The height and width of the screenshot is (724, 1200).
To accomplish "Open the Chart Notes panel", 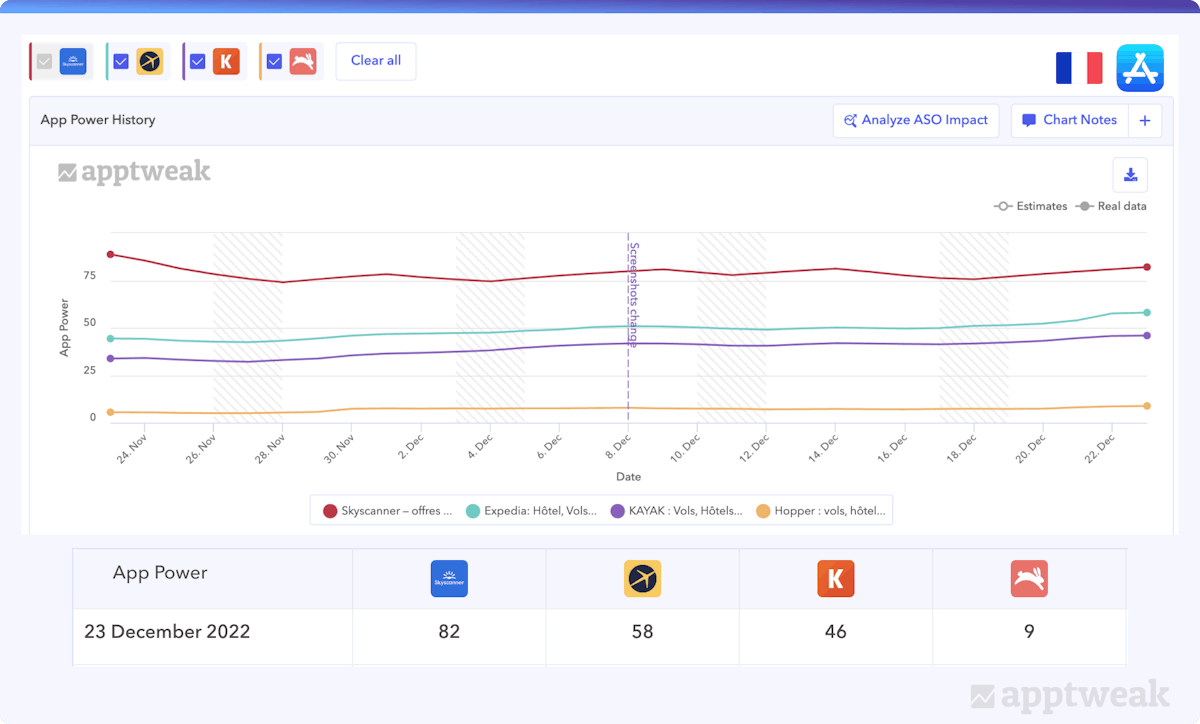I will pyautogui.click(x=1069, y=121).
